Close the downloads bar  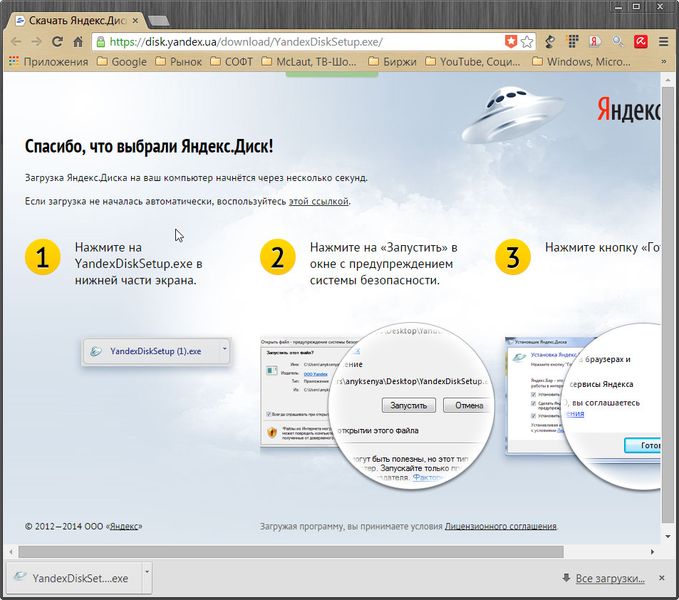(661, 578)
